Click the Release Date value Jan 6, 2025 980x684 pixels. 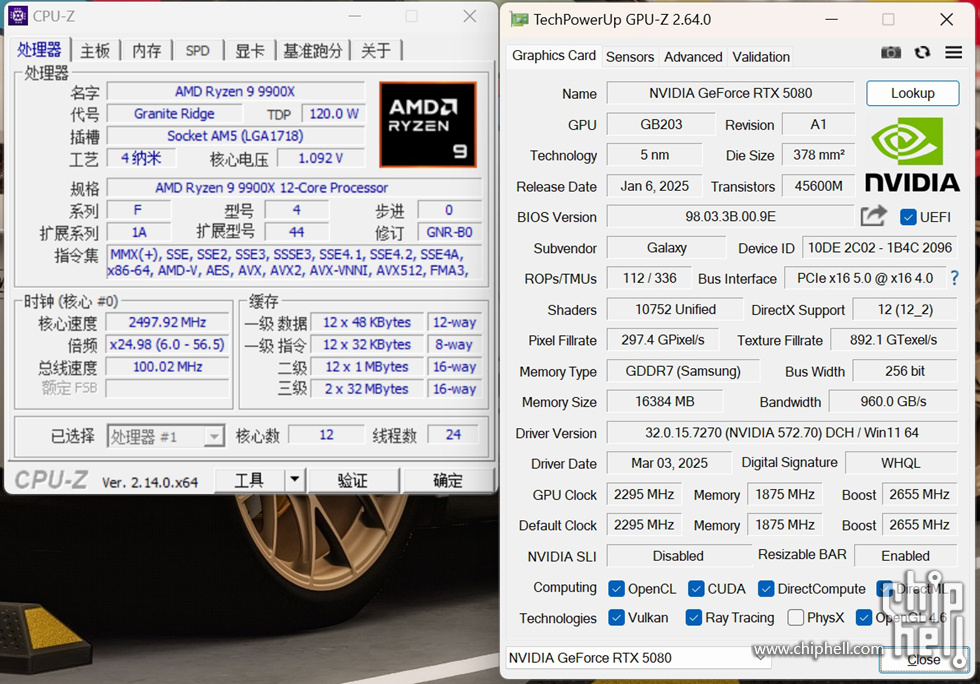tap(654, 186)
